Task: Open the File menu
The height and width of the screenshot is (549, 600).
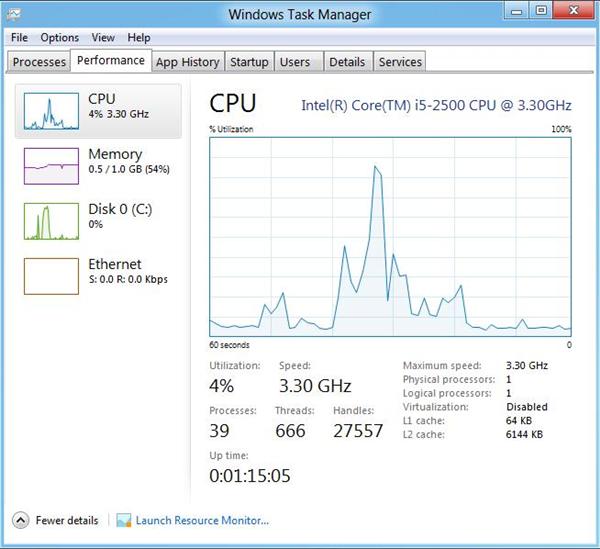Action: (x=19, y=37)
